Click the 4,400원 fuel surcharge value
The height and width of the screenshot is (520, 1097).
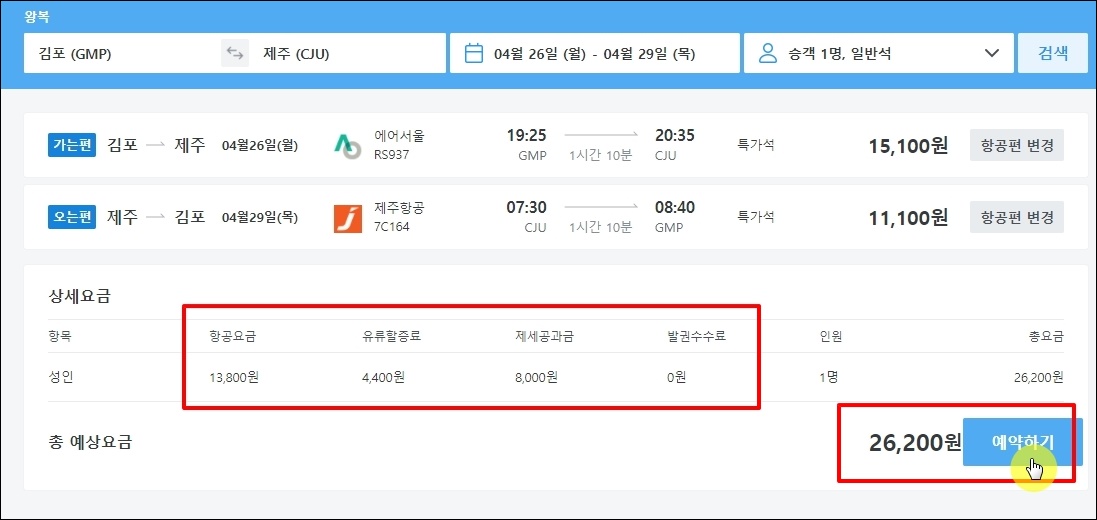(383, 378)
